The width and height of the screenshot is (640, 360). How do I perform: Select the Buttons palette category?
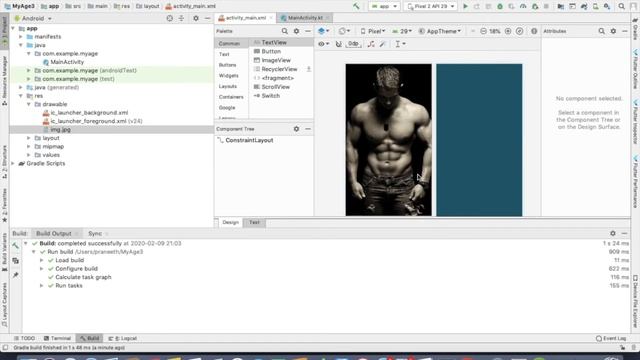coord(227,65)
